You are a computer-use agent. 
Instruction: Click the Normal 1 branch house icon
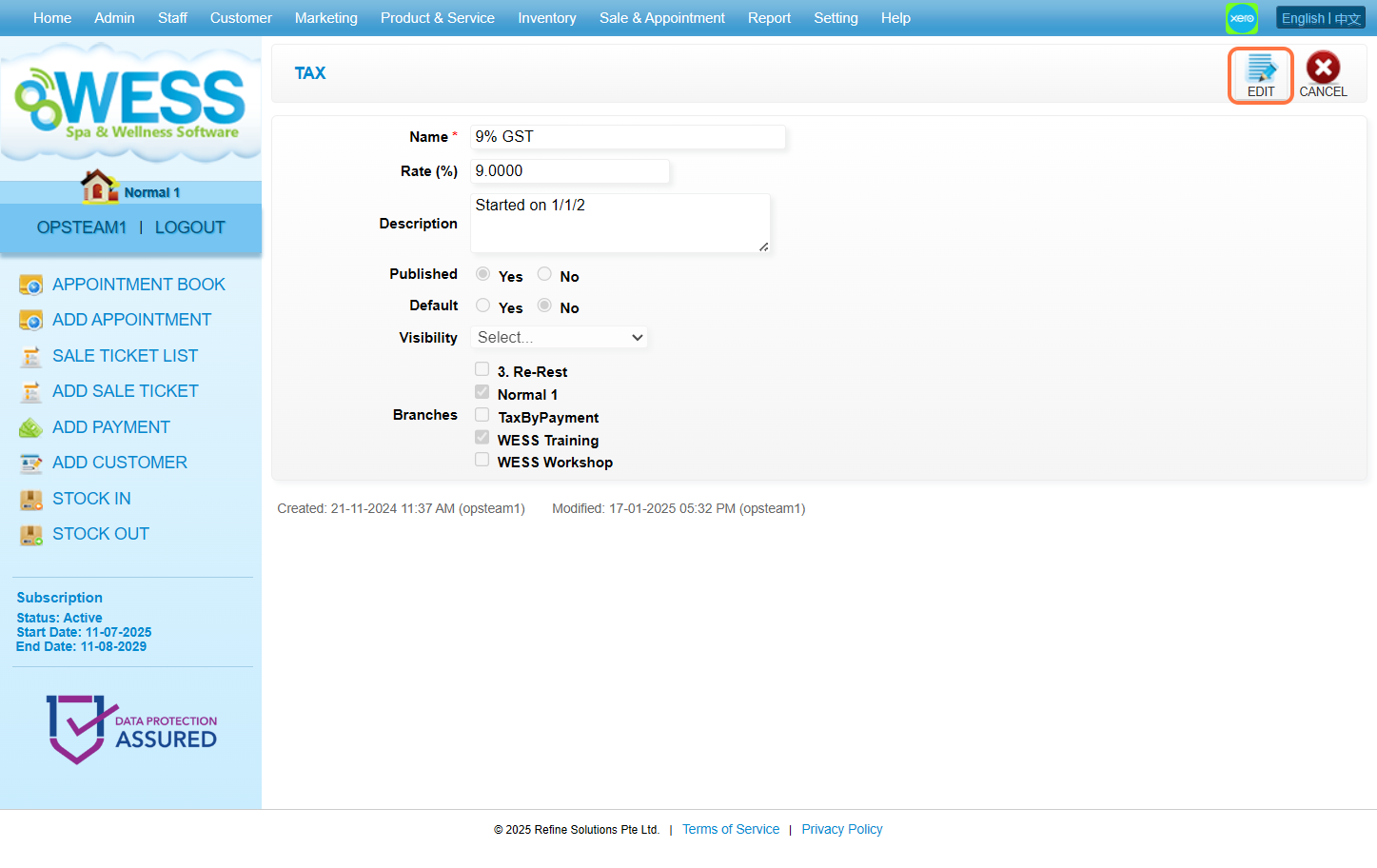pos(99,187)
